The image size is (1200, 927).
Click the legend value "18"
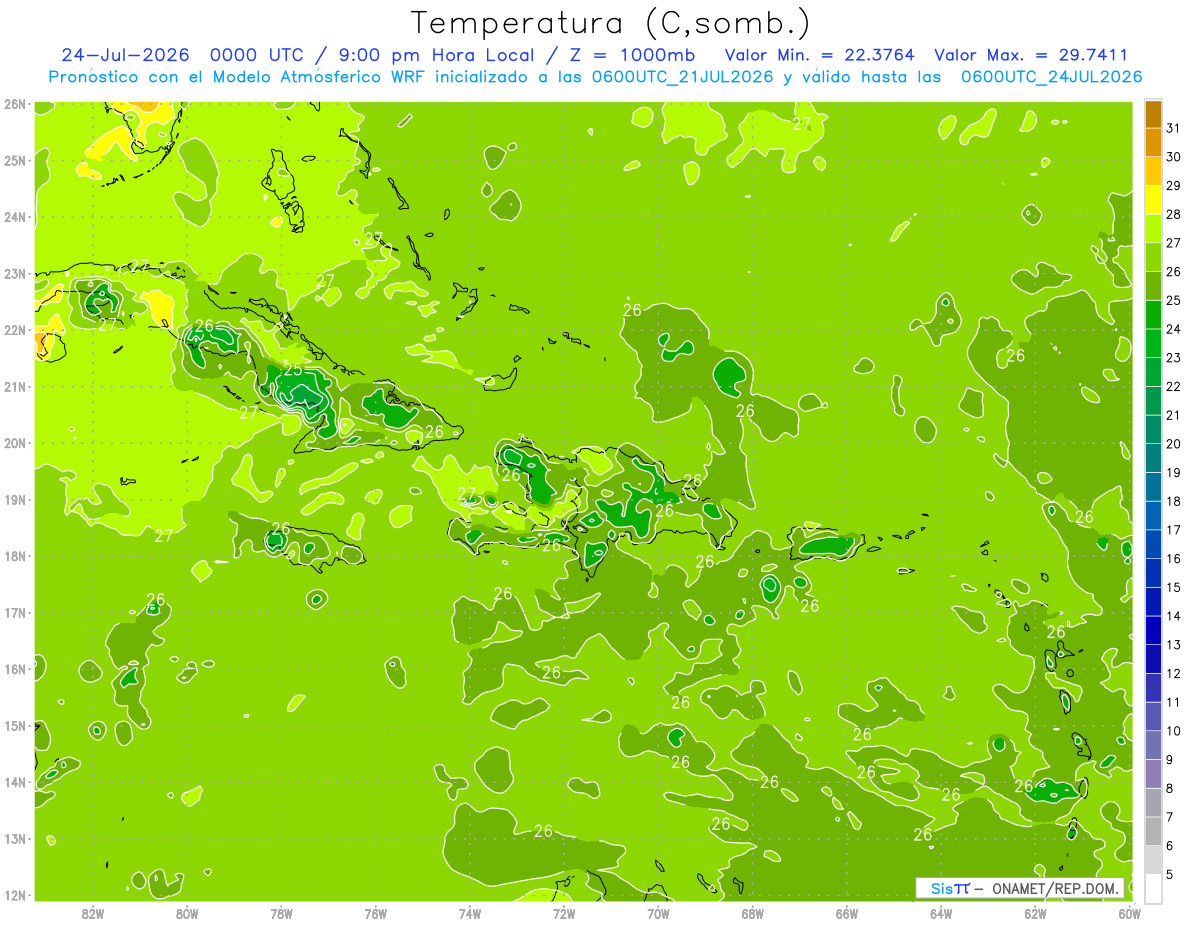[x=1174, y=501]
